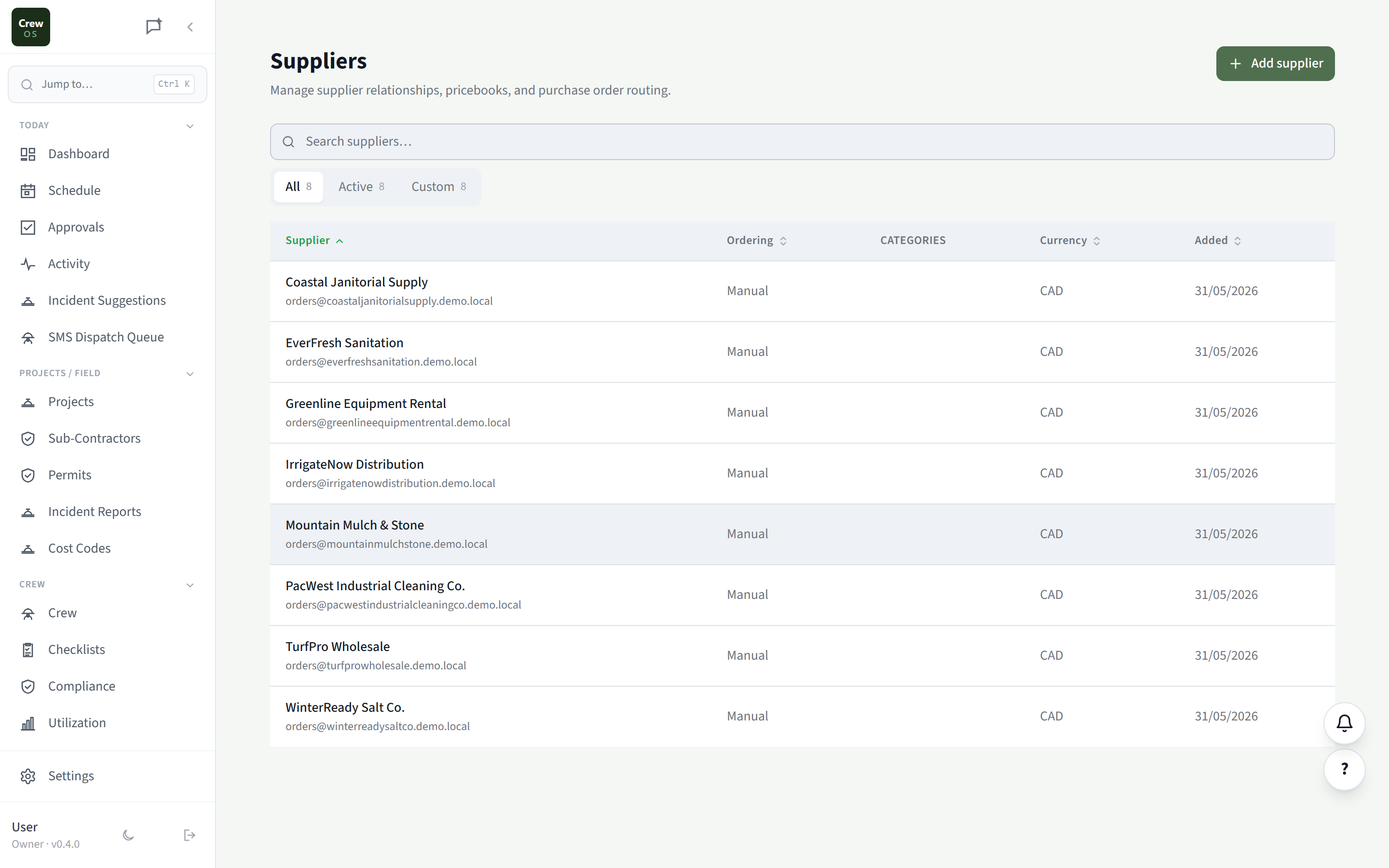Open Mountain Mulch & Stone supplier
The image size is (1389, 868).
tap(802, 534)
